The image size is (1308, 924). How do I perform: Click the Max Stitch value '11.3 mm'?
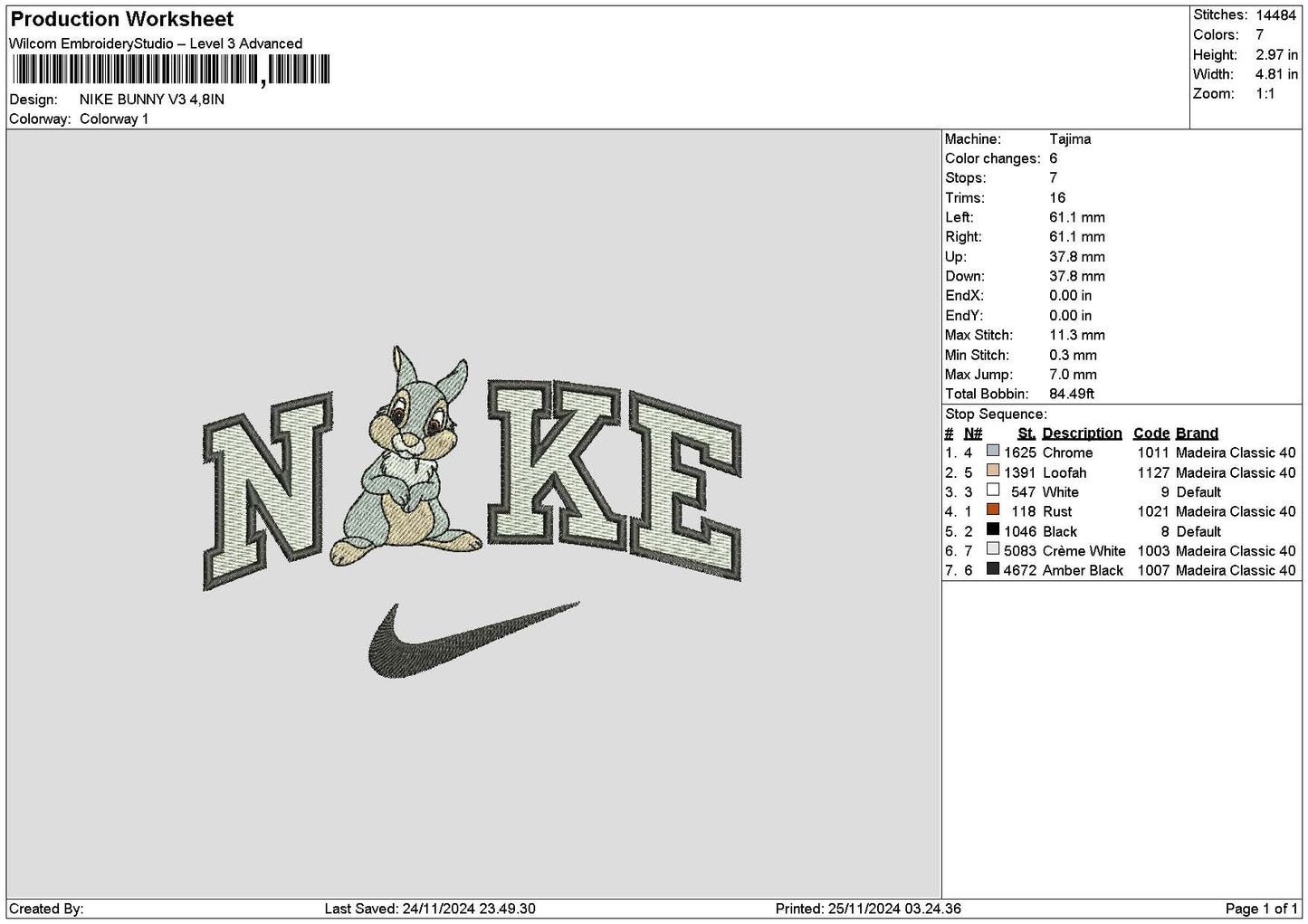(x=1077, y=335)
